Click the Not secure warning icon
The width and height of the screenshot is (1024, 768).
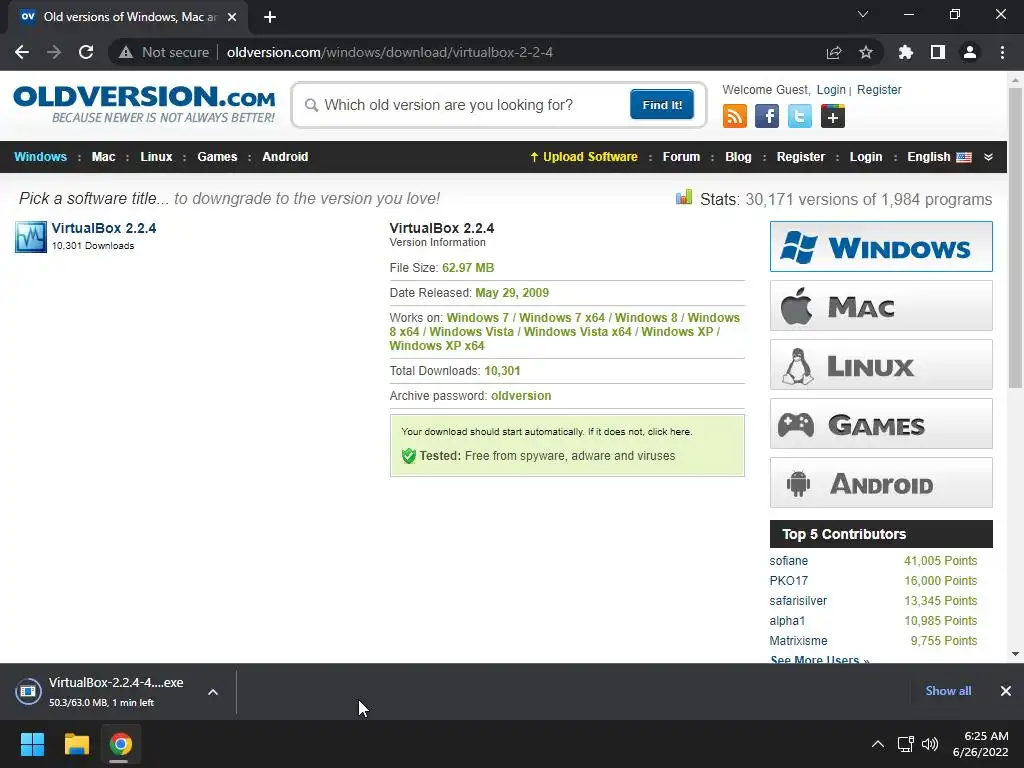point(126,52)
